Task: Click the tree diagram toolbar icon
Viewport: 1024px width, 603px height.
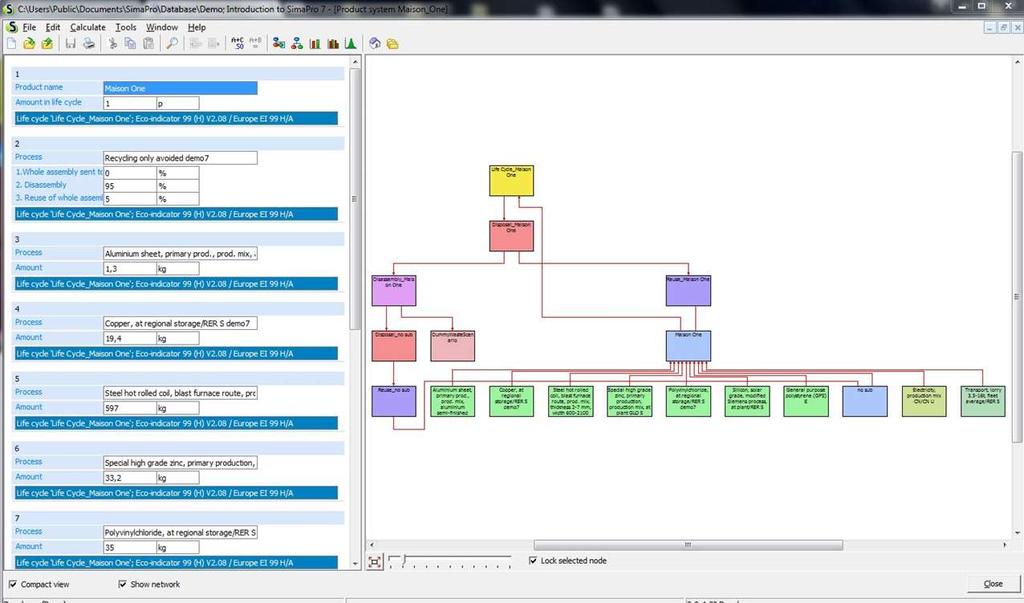Action: (297, 44)
